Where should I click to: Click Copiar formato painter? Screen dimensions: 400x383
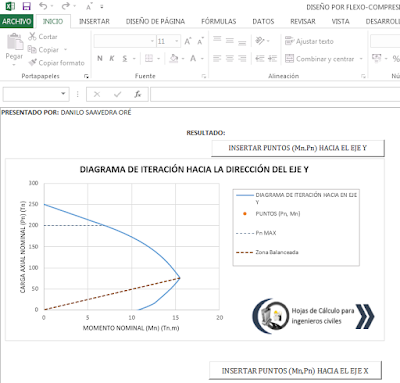56,63
